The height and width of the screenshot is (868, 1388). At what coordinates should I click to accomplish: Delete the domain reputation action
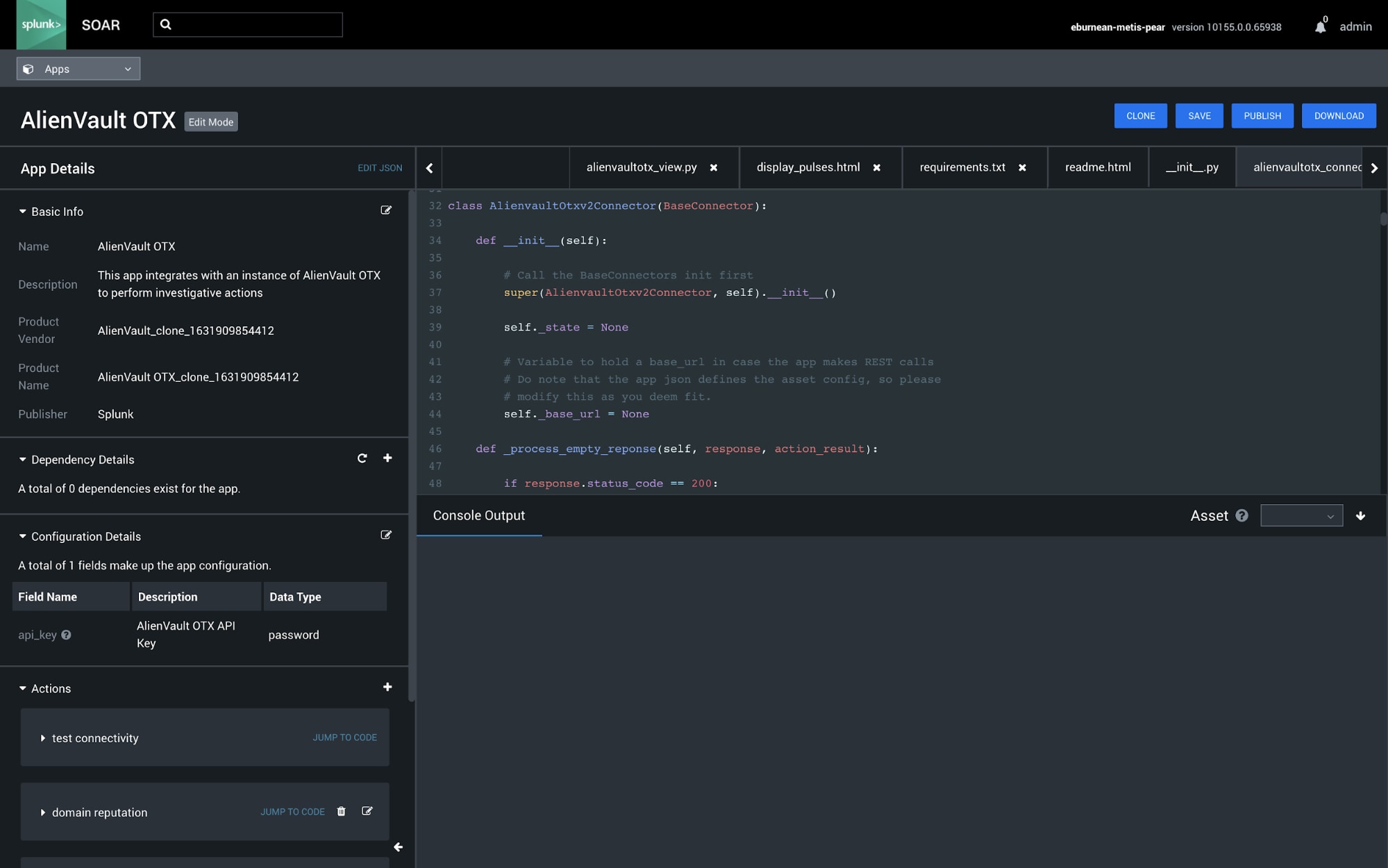[341, 811]
